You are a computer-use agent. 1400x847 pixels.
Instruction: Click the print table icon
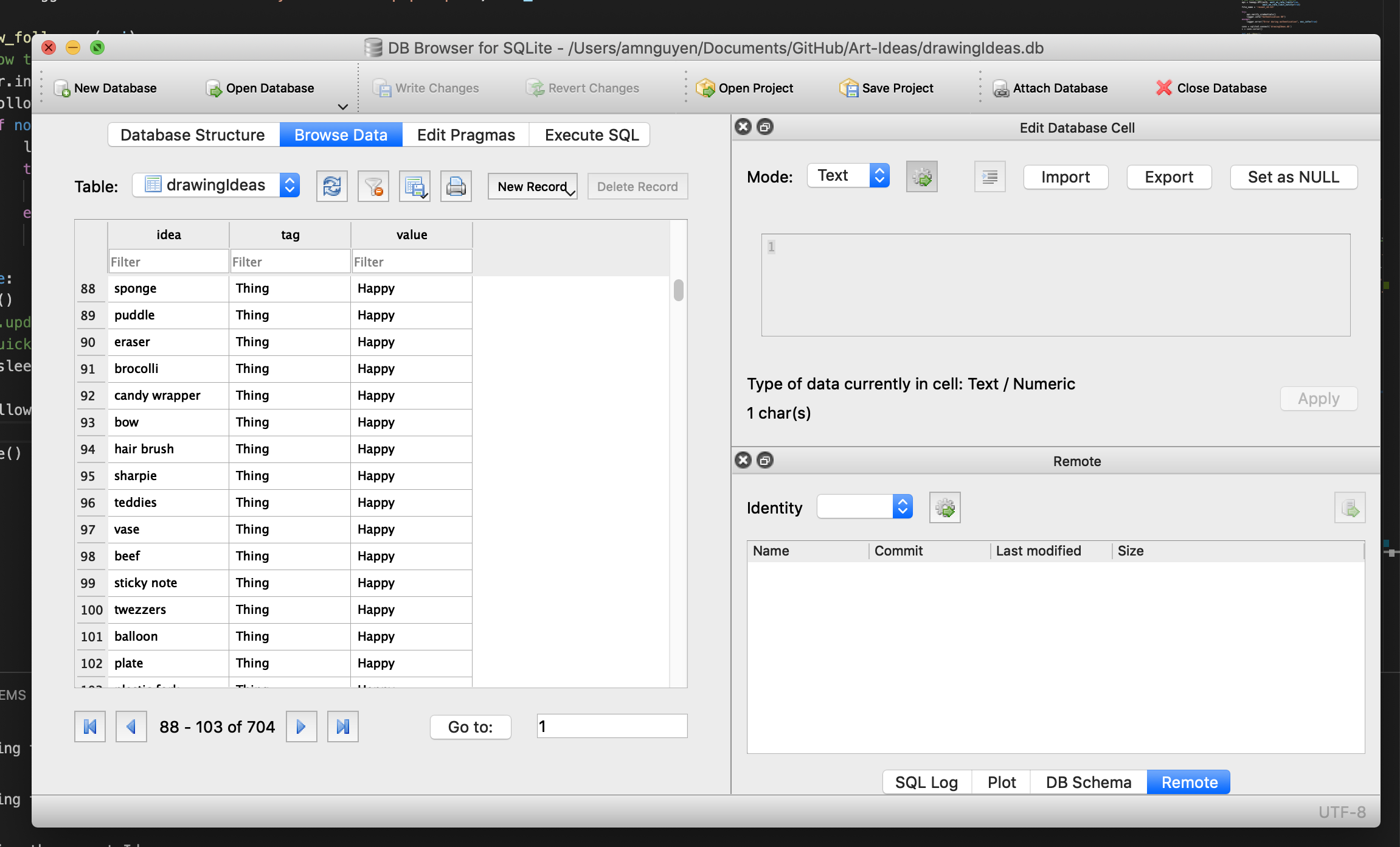(456, 186)
